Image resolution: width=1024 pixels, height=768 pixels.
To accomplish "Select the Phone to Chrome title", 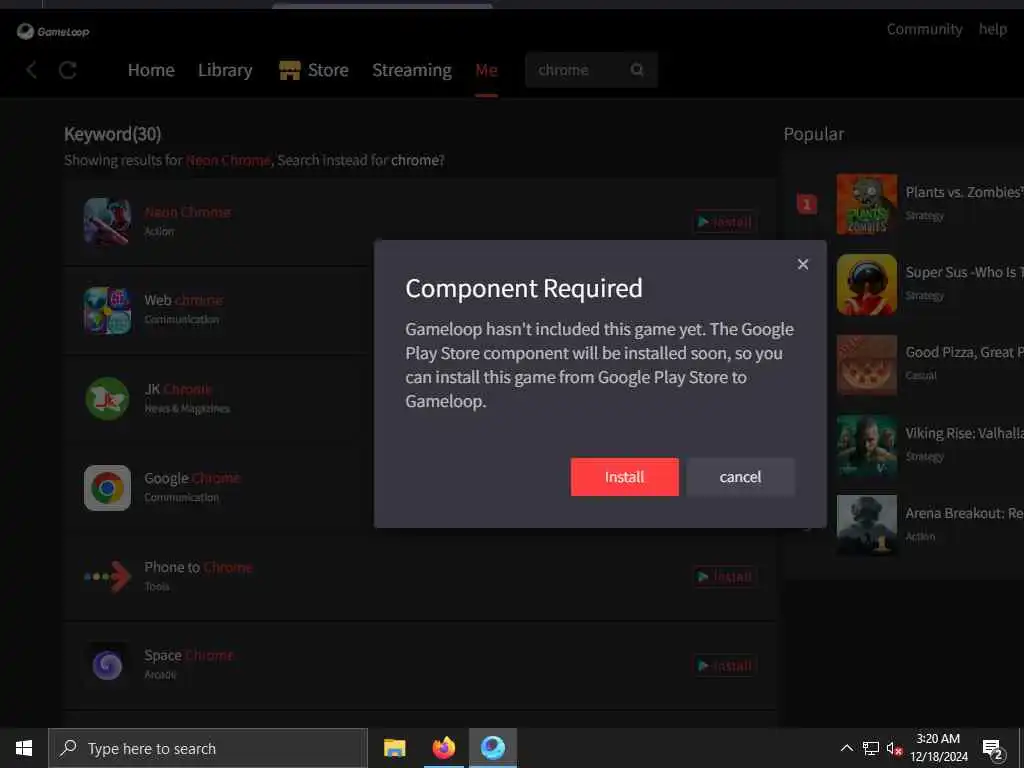I will (198, 567).
